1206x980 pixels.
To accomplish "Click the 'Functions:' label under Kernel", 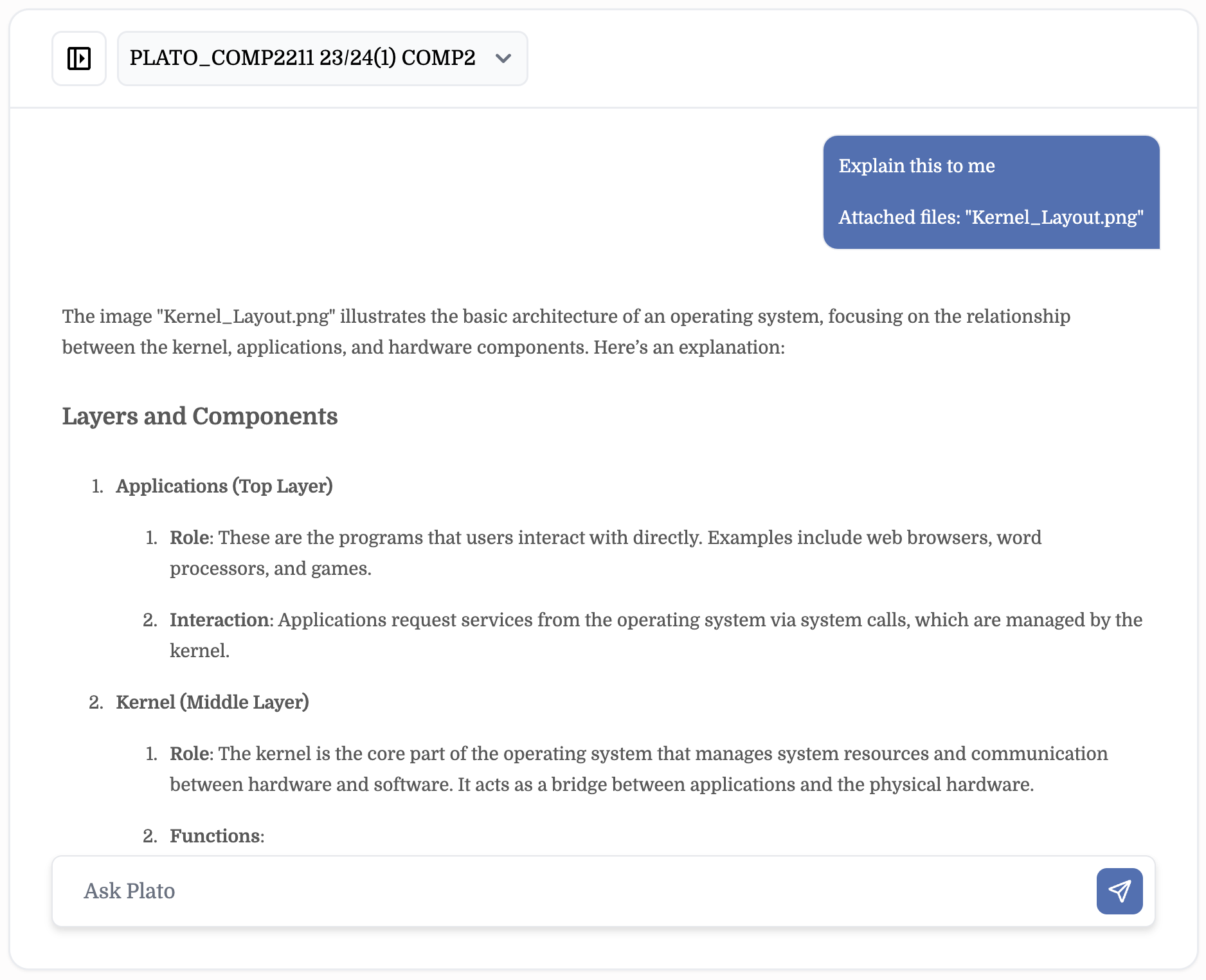I will coord(217,836).
